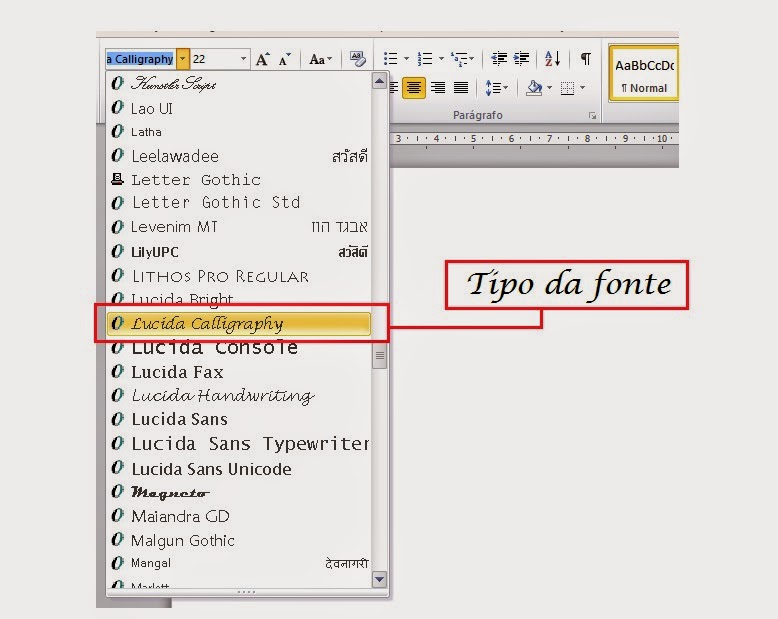Click the Decrease Indent icon
Image resolution: width=778 pixels, height=619 pixels.
tap(499, 59)
